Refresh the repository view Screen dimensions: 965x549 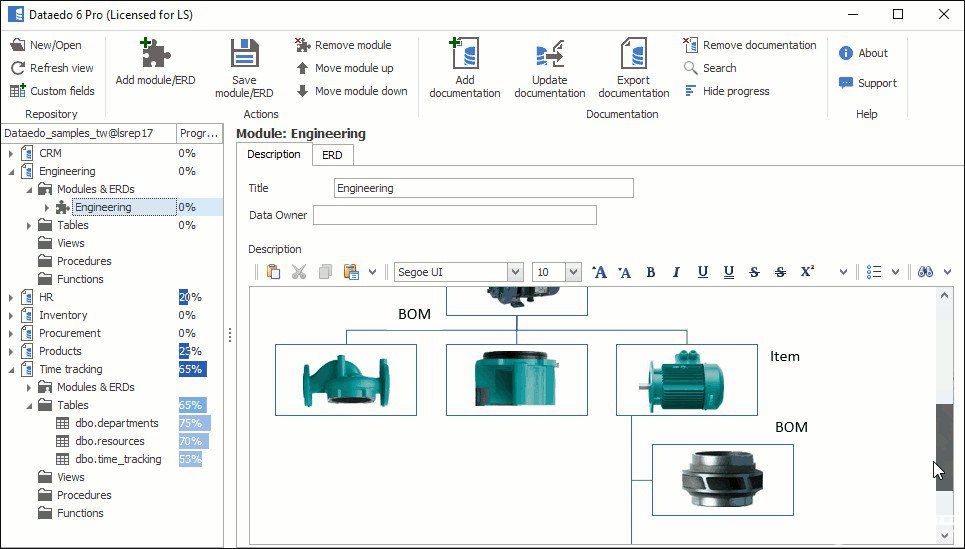coord(52,68)
